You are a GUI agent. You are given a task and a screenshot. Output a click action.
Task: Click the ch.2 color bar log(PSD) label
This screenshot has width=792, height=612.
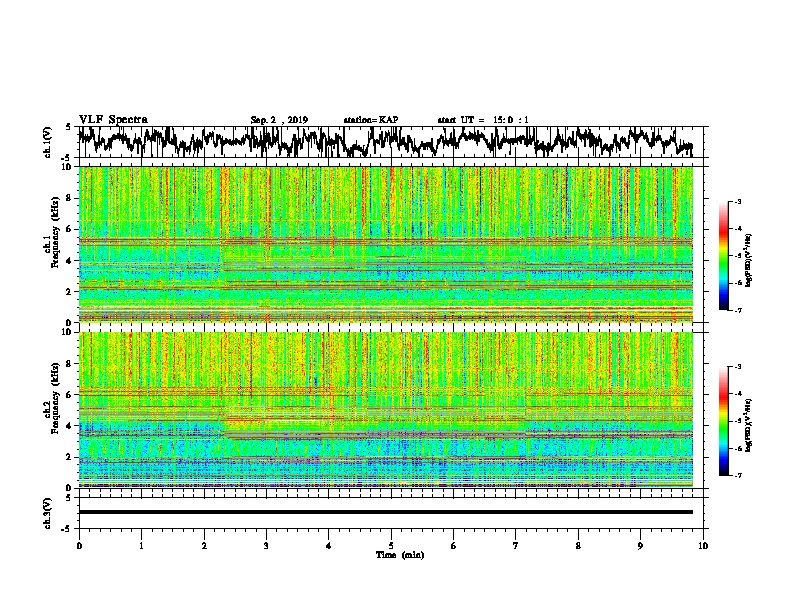tap(749, 425)
